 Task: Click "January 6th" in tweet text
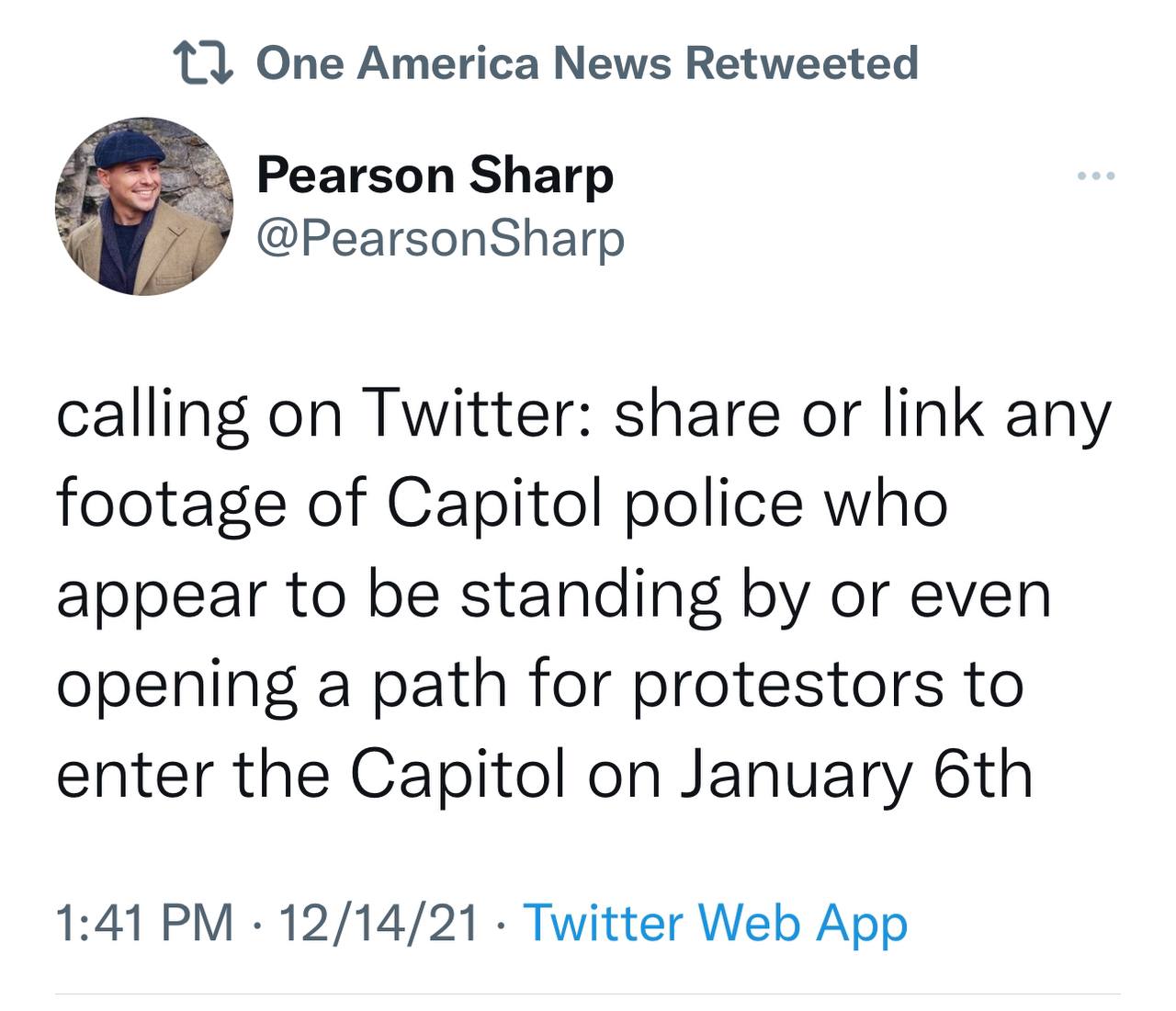tap(856, 774)
